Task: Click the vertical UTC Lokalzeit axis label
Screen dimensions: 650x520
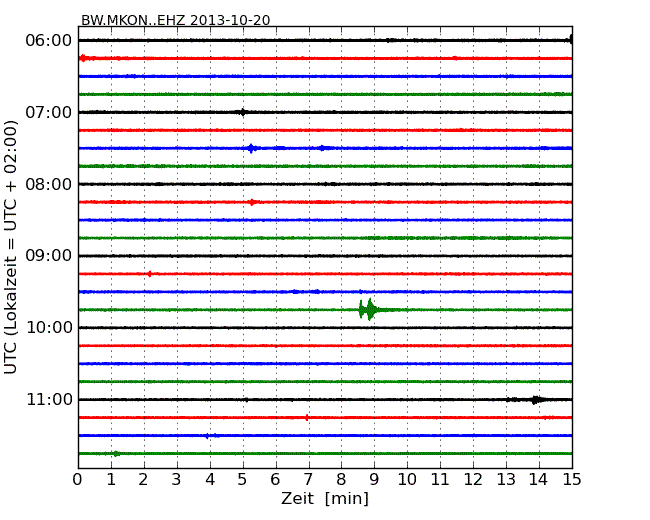Action: 10,247
